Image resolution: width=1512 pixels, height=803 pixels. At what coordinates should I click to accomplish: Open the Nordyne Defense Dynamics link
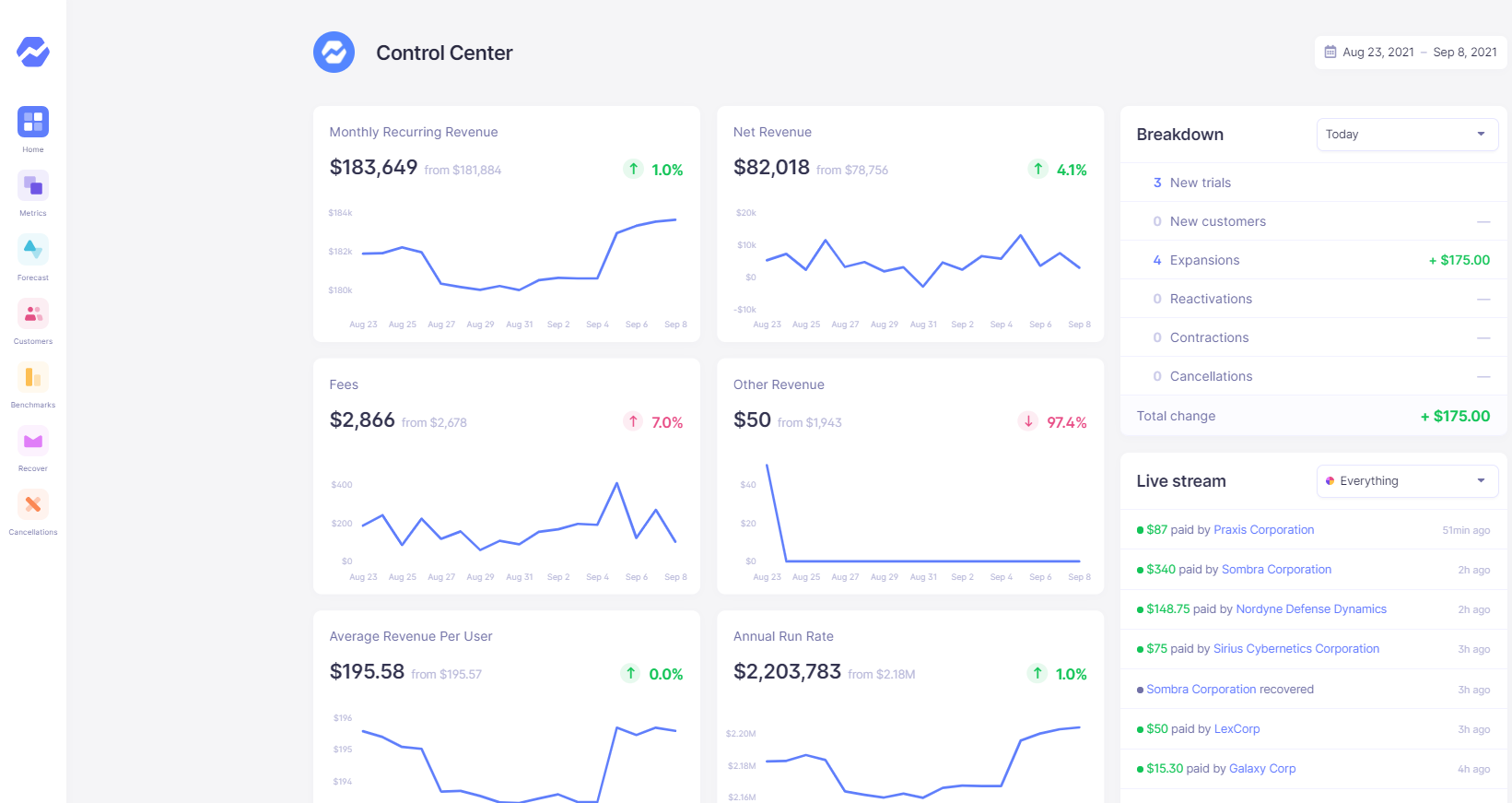point(1310,609)
